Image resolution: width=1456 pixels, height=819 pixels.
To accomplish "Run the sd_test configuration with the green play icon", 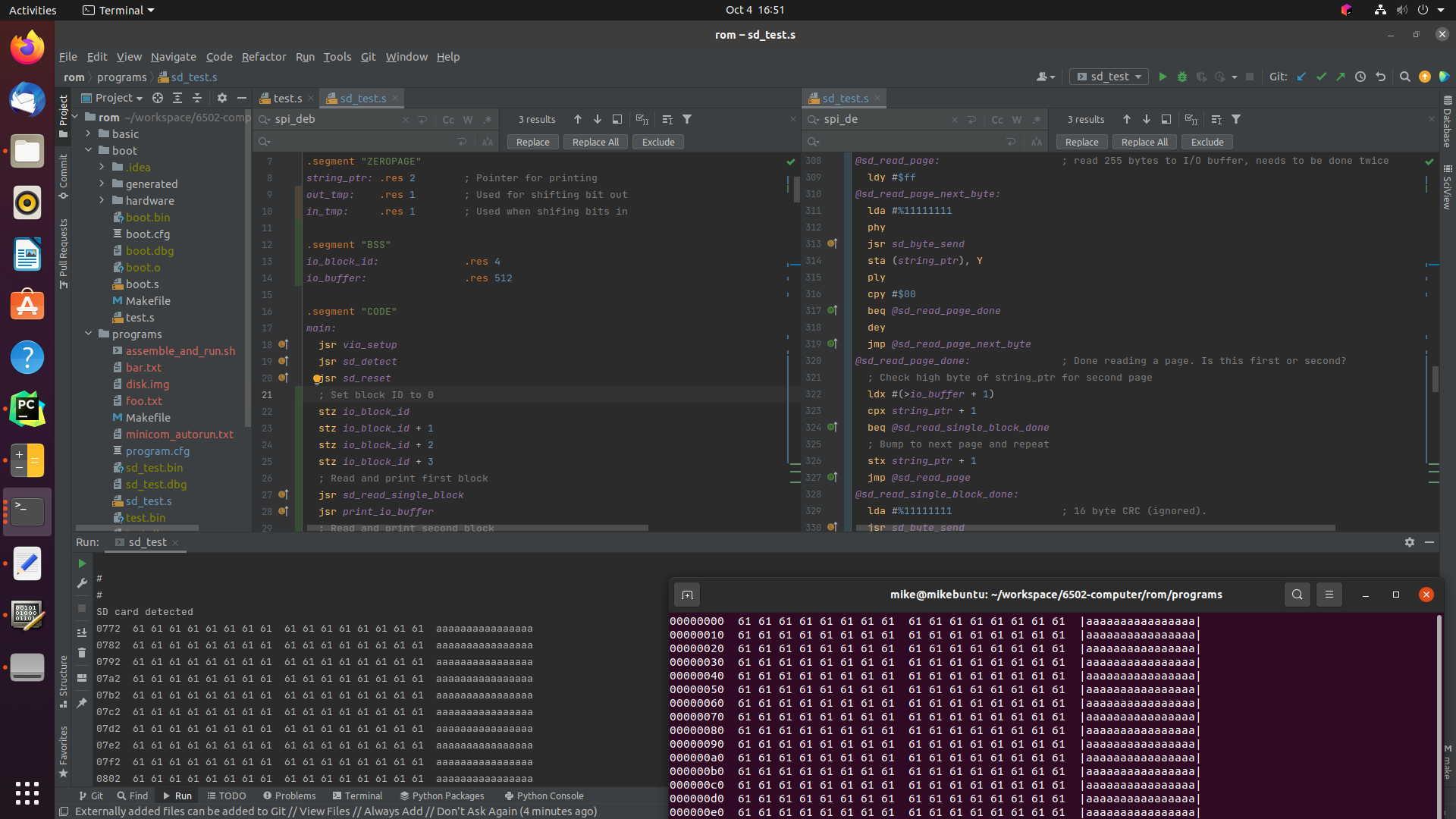I will 1163,77.
